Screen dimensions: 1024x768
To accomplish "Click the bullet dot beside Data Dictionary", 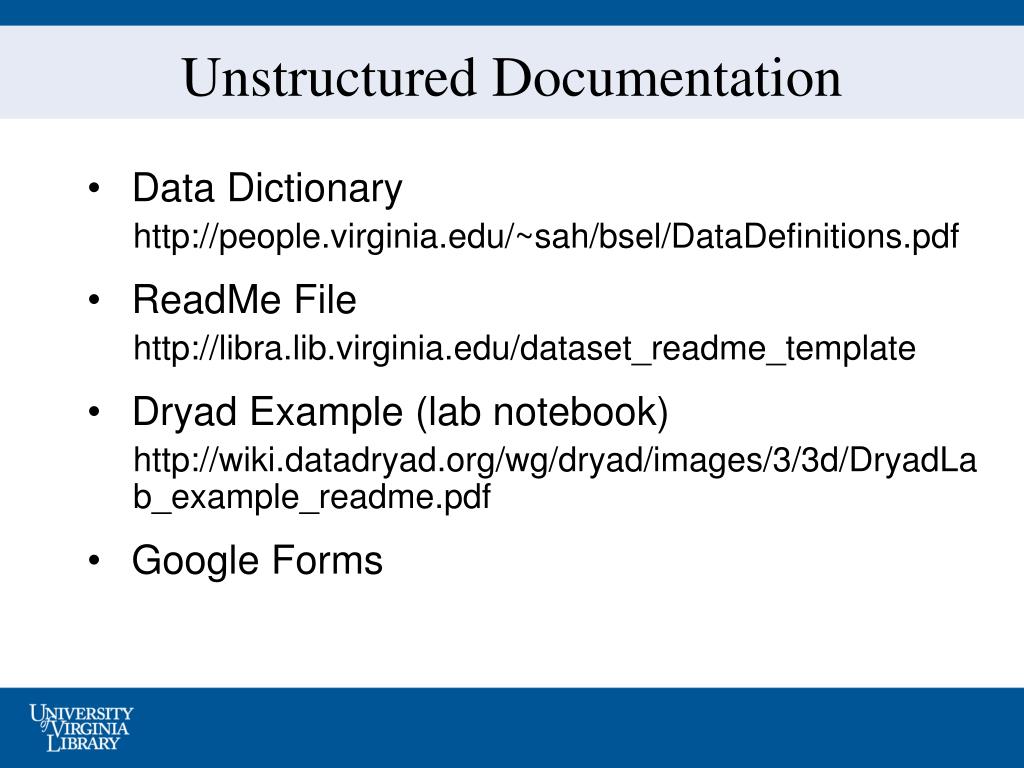I will 94,188.
